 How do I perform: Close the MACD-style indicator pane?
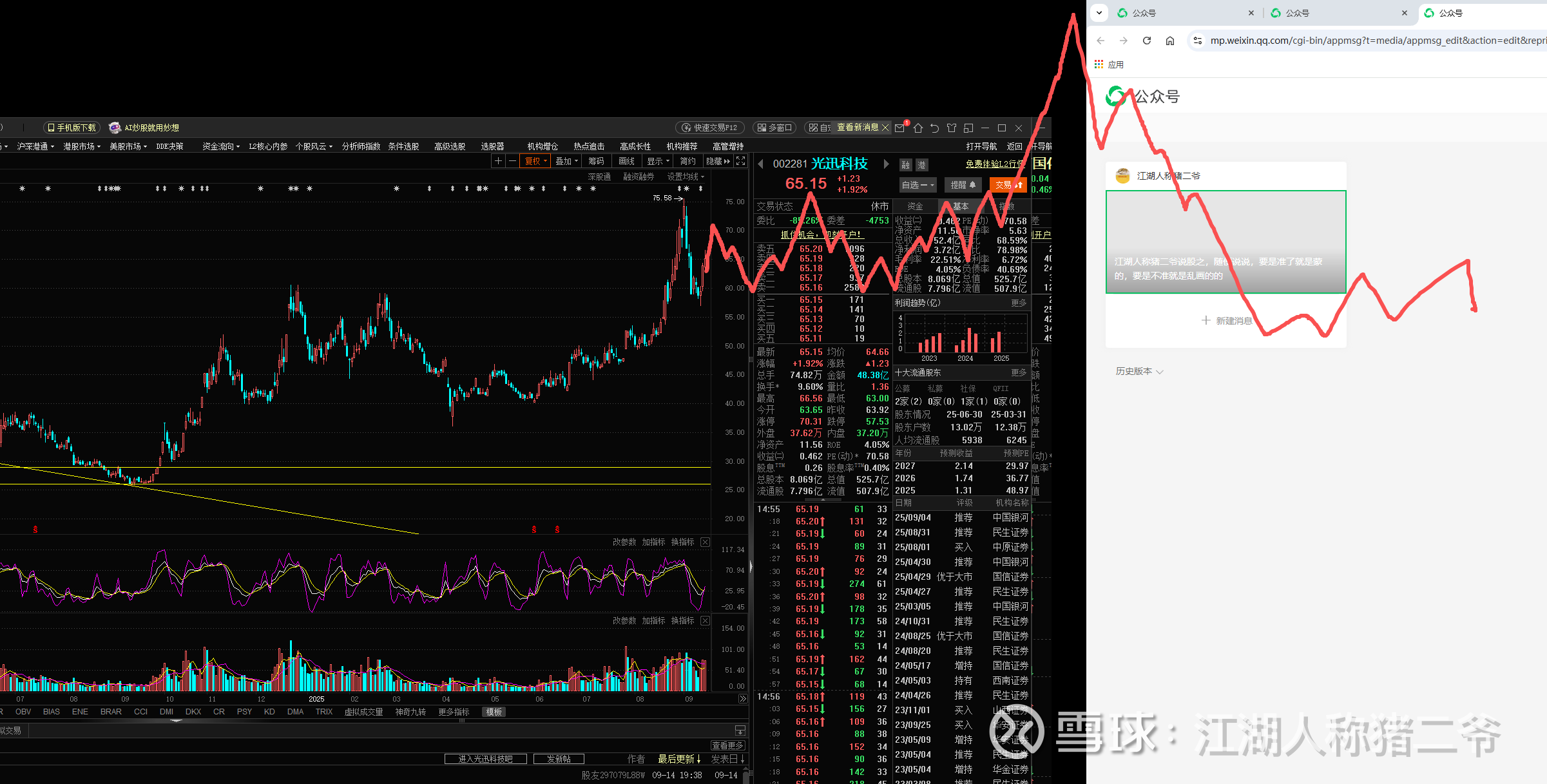click(706, 542)
